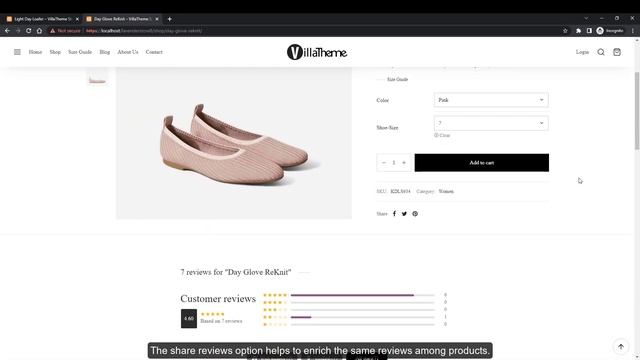The width and height of the screenshot is (640, 360).
Task: Decrease quantity with the minus button
Action: 384,162
